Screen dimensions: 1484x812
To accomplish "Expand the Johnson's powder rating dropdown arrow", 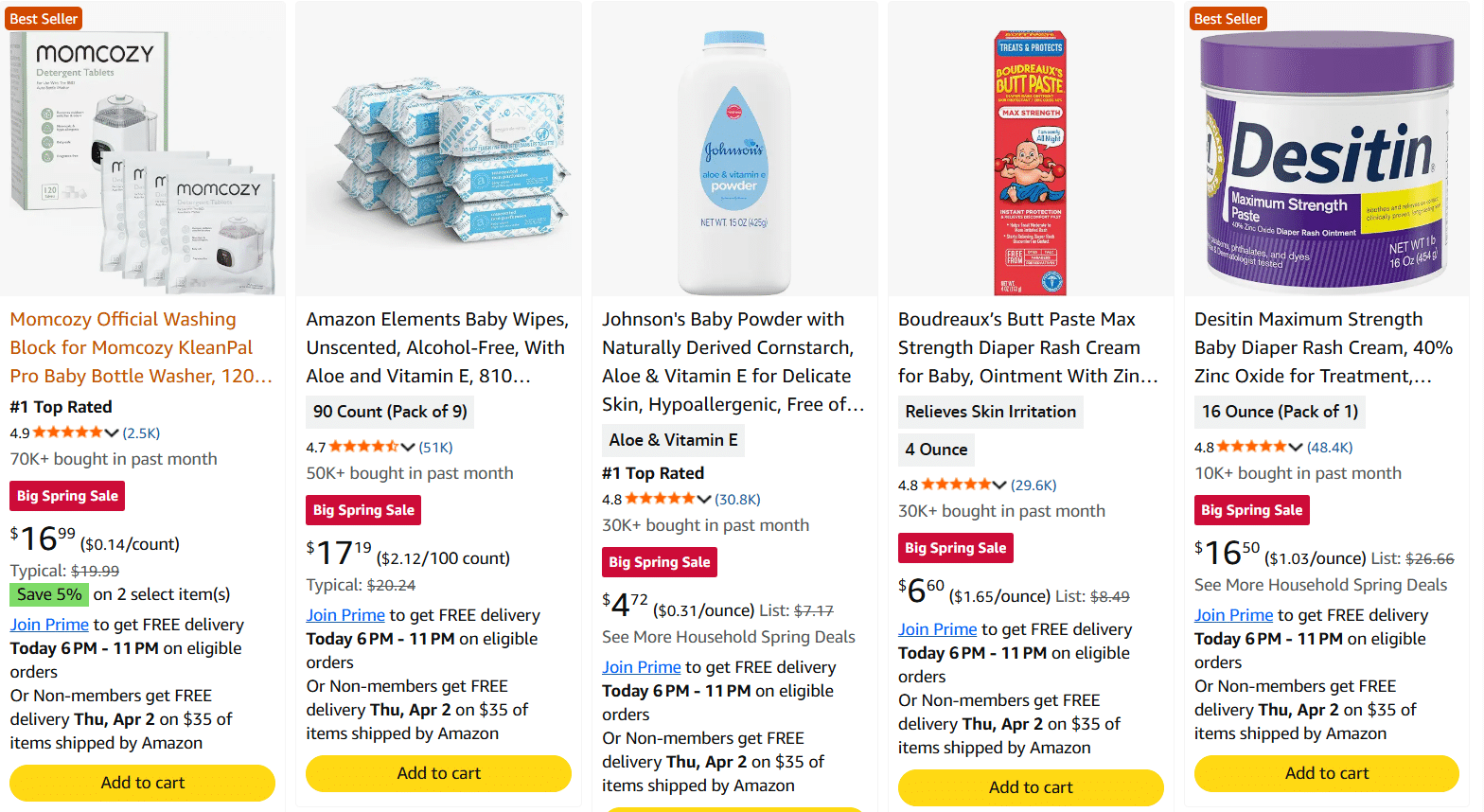I will [x=704, y=500].
